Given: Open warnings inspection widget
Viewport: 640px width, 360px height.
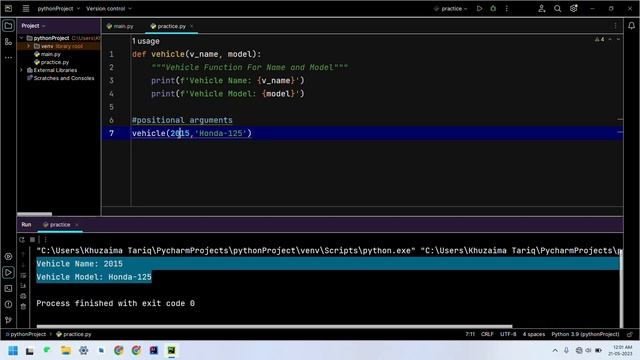Looking at the screenshot, I should (599, 39).
